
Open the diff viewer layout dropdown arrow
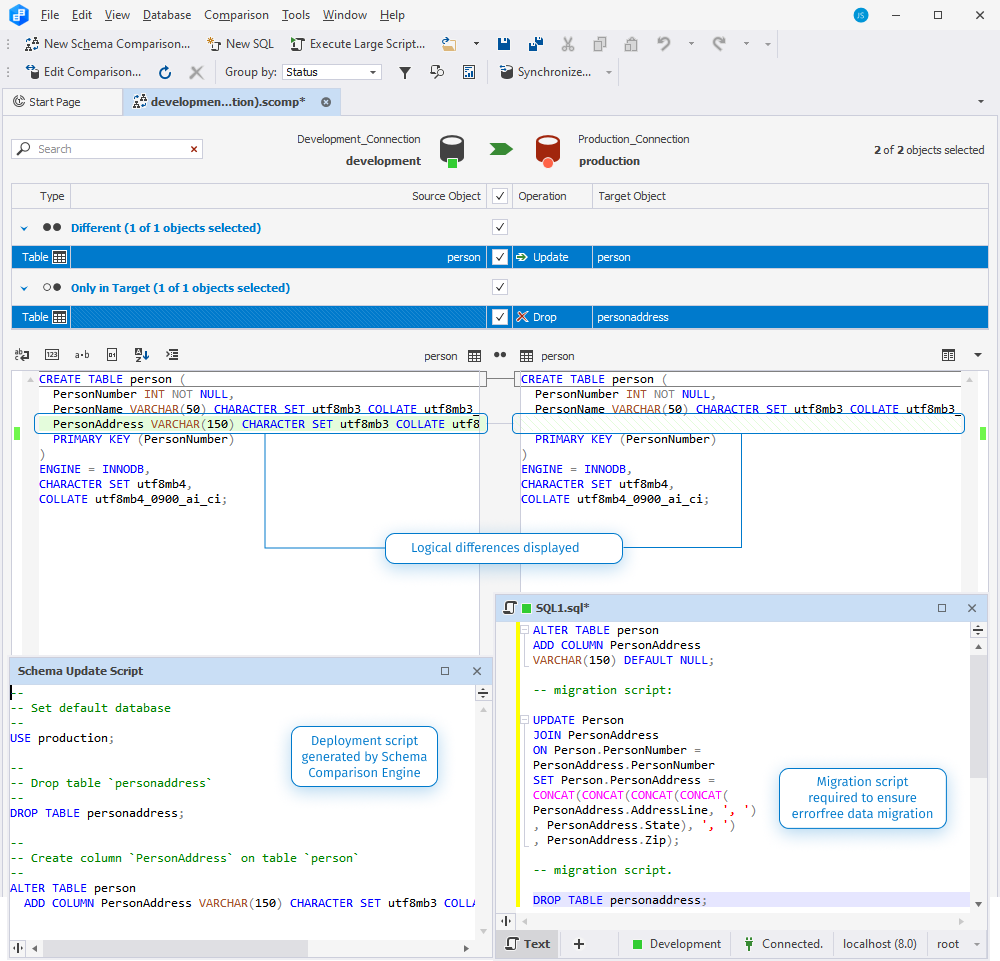point(978,355)
